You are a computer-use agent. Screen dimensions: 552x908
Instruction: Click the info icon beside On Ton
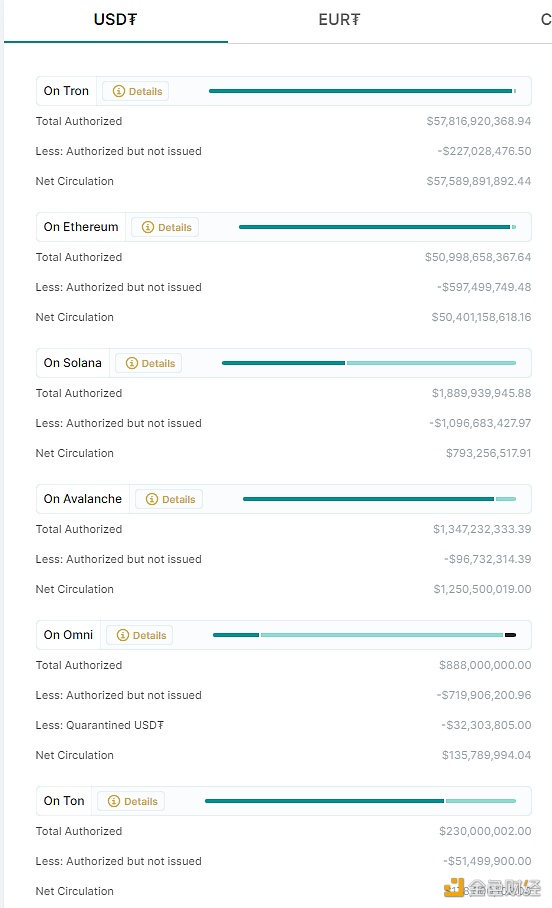tap(114, 801)
